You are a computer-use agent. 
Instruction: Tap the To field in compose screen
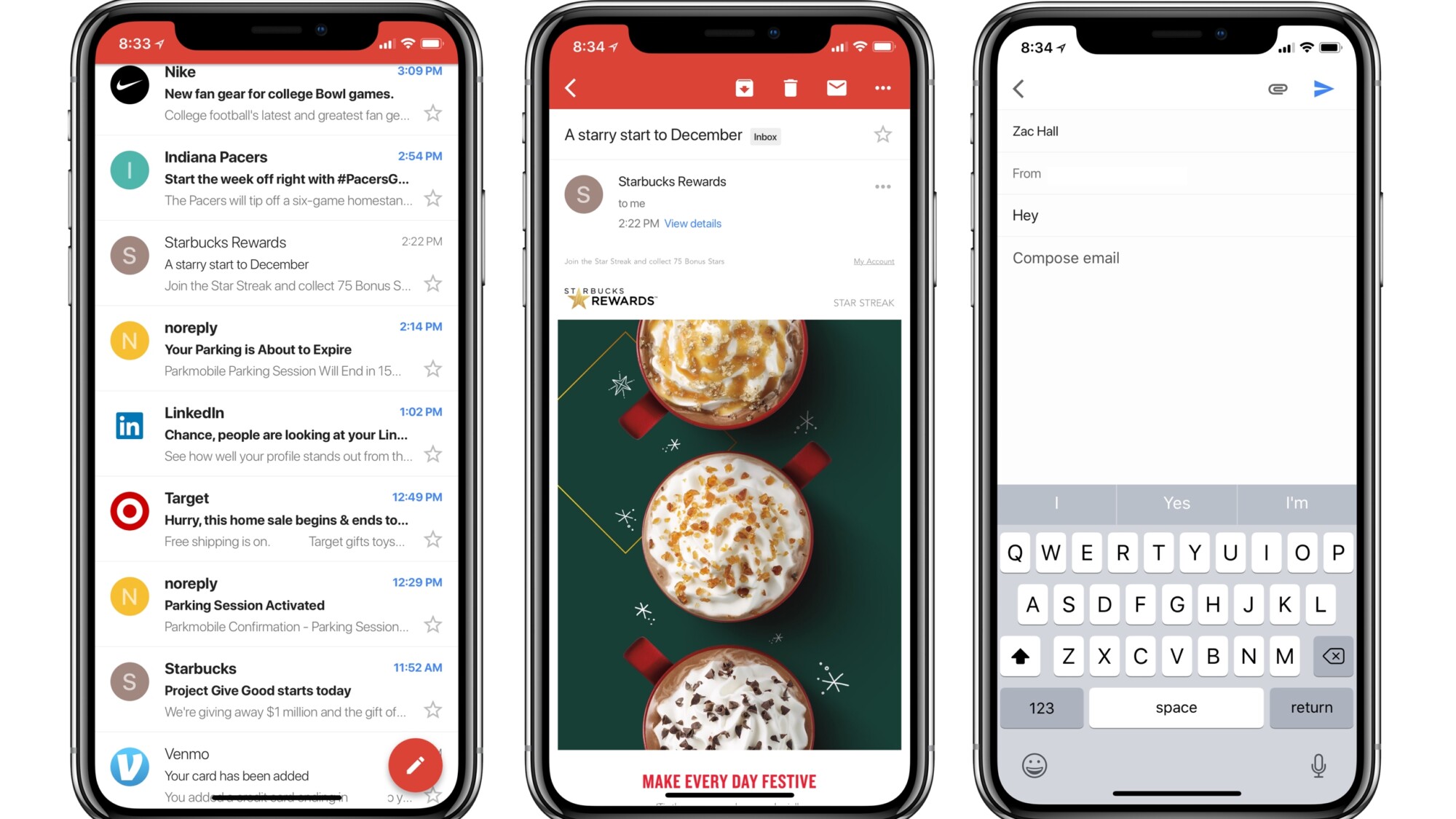[x=1175, y=130]
